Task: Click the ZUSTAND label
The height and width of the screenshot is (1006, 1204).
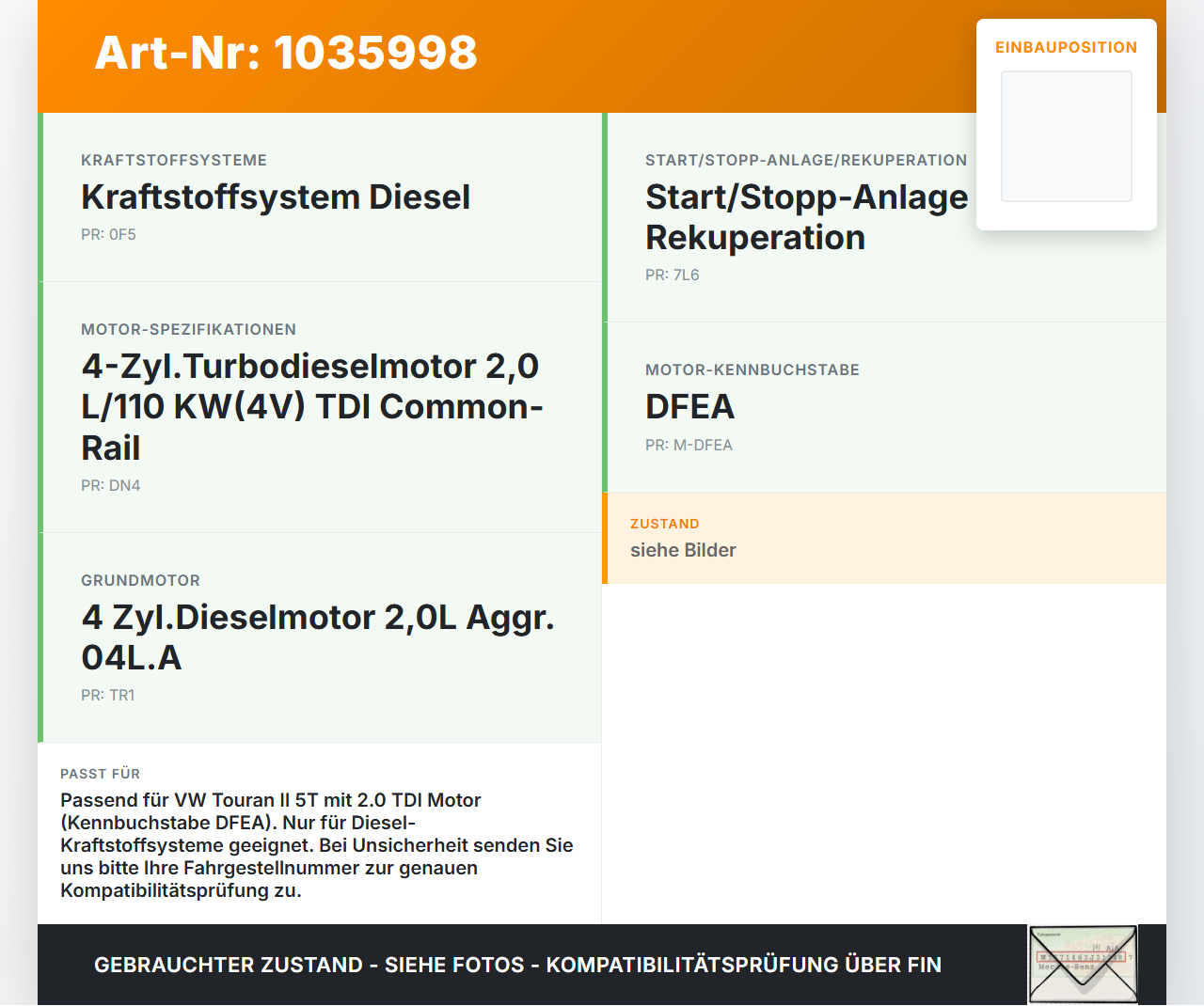Action: pyautogui.click(x=664, y=524)
